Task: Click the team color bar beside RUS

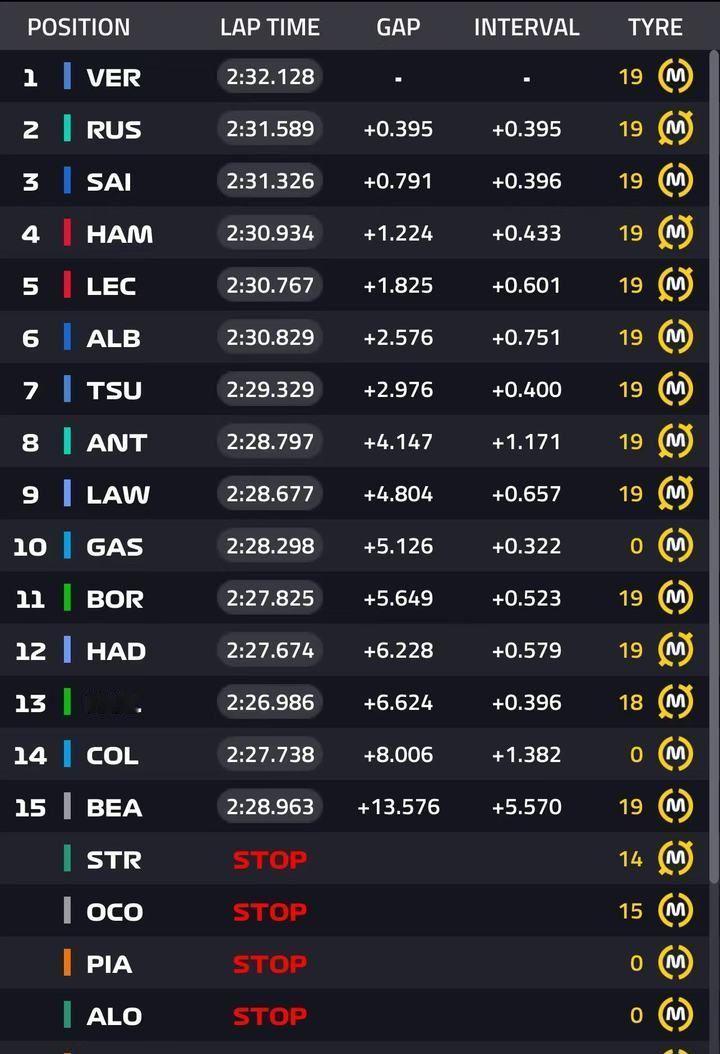Action: [67, 129]
